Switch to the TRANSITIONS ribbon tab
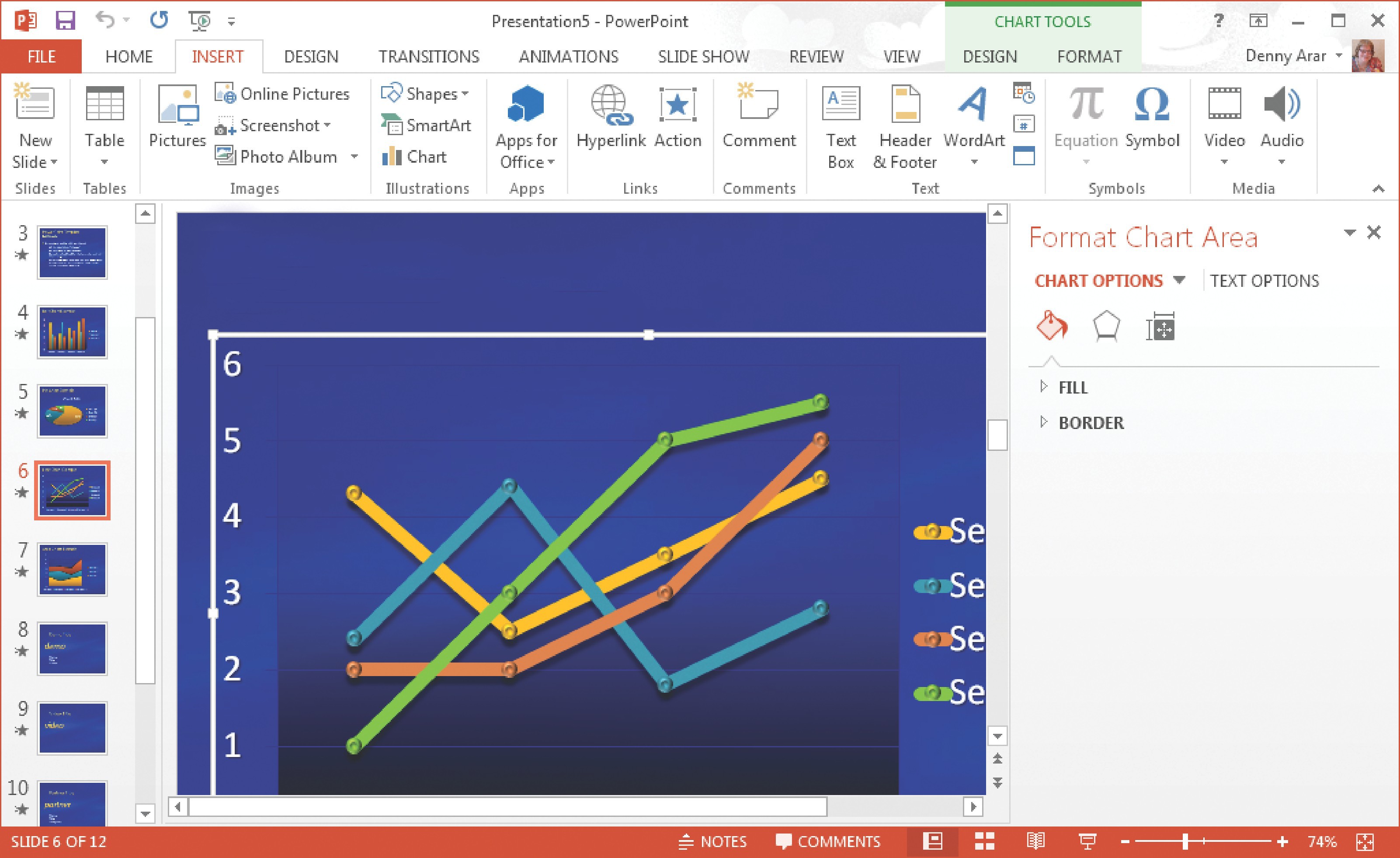This screenshot has width=1400, height=858. tap(428, 56)
